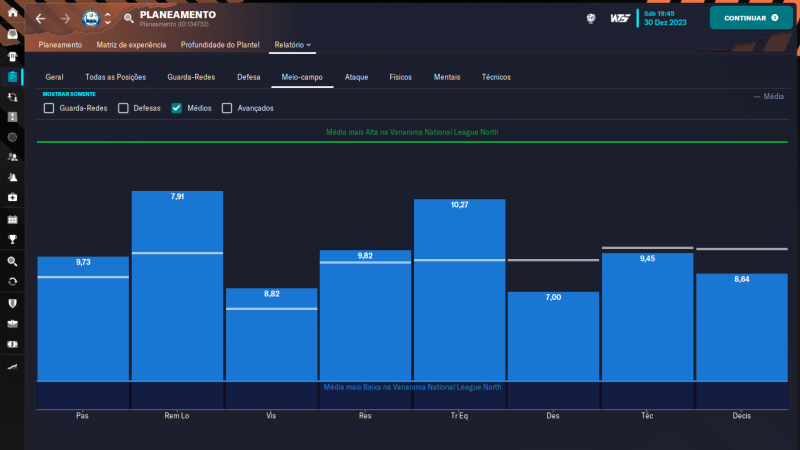Expand the Relatório dropdown menu

(293, 45)
